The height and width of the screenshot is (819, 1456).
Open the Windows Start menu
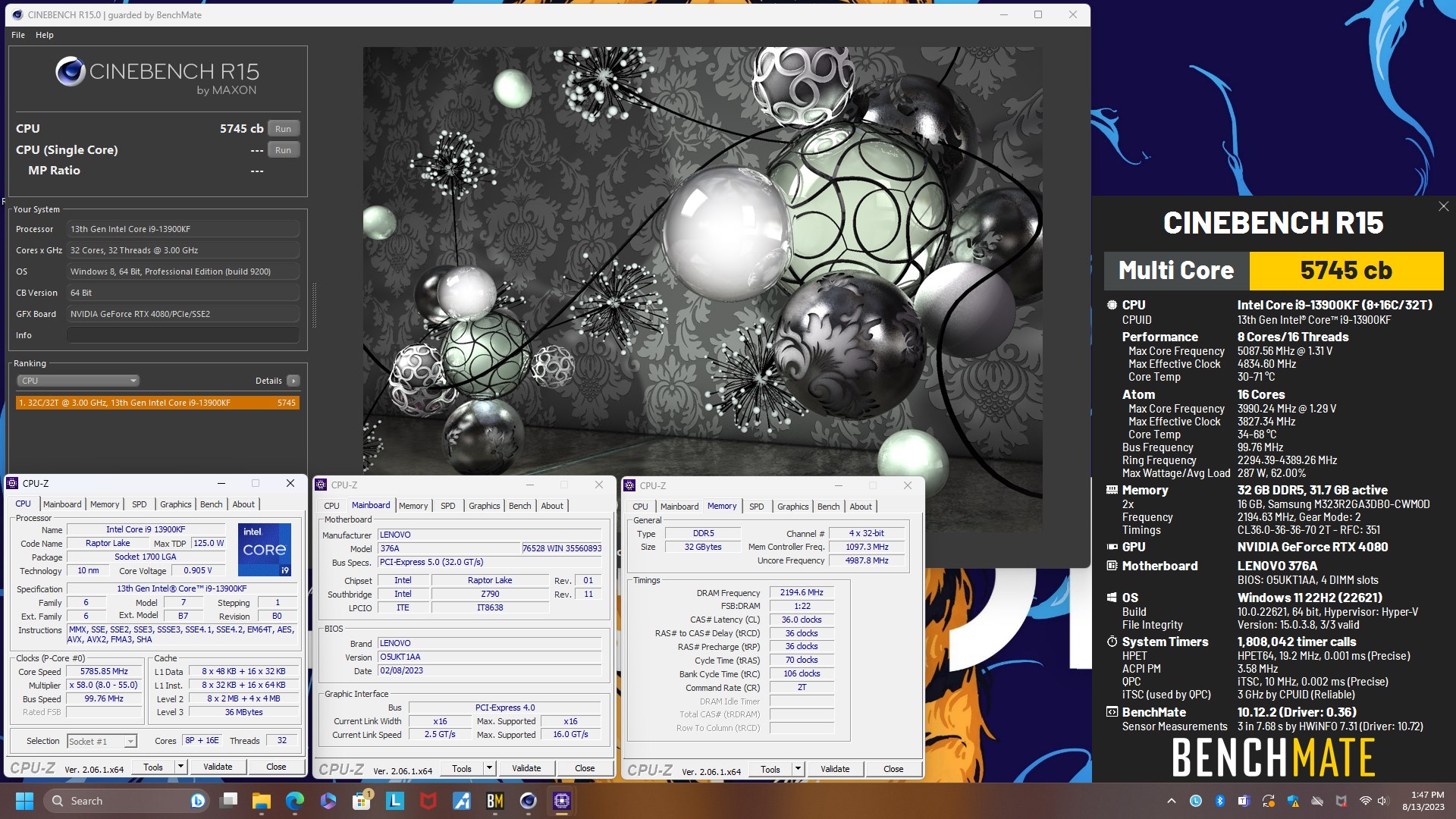point(24,801)
